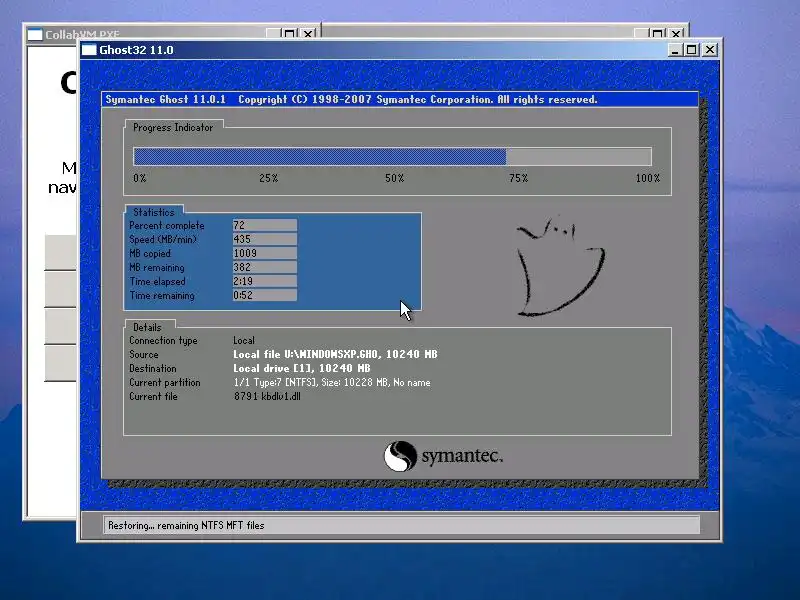
Task: Click the Ghost32 11.0 title text
Action: pyautogui.click(x=136, y=50)
